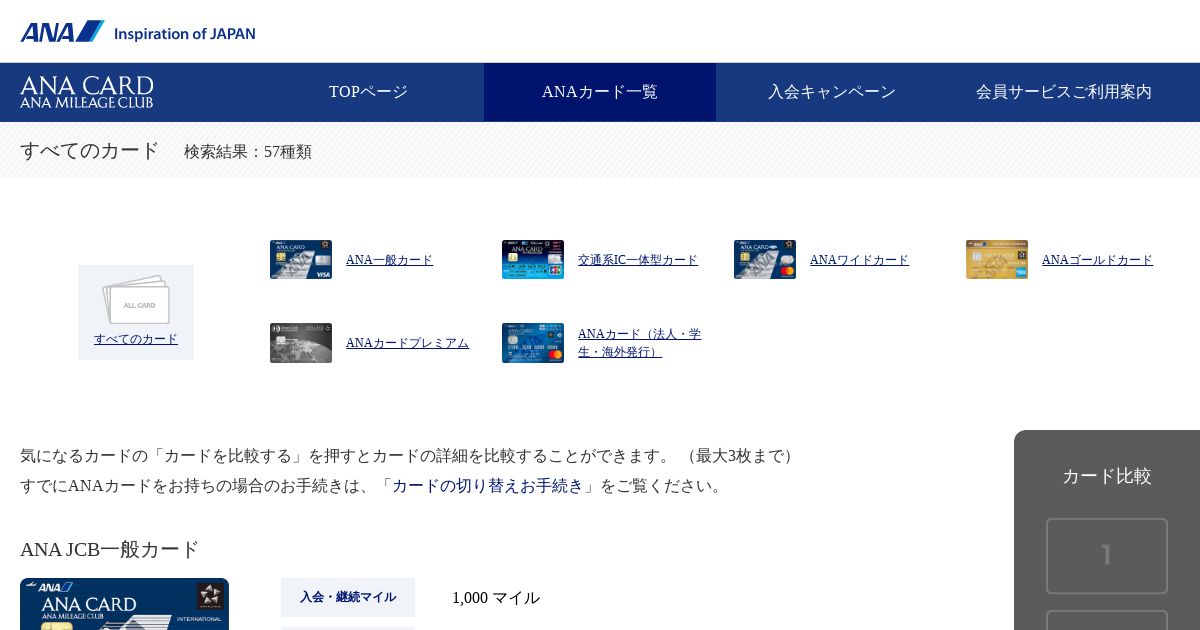
Task: Click the すべてのカード stacked cards icon
Action: point(136,299)
